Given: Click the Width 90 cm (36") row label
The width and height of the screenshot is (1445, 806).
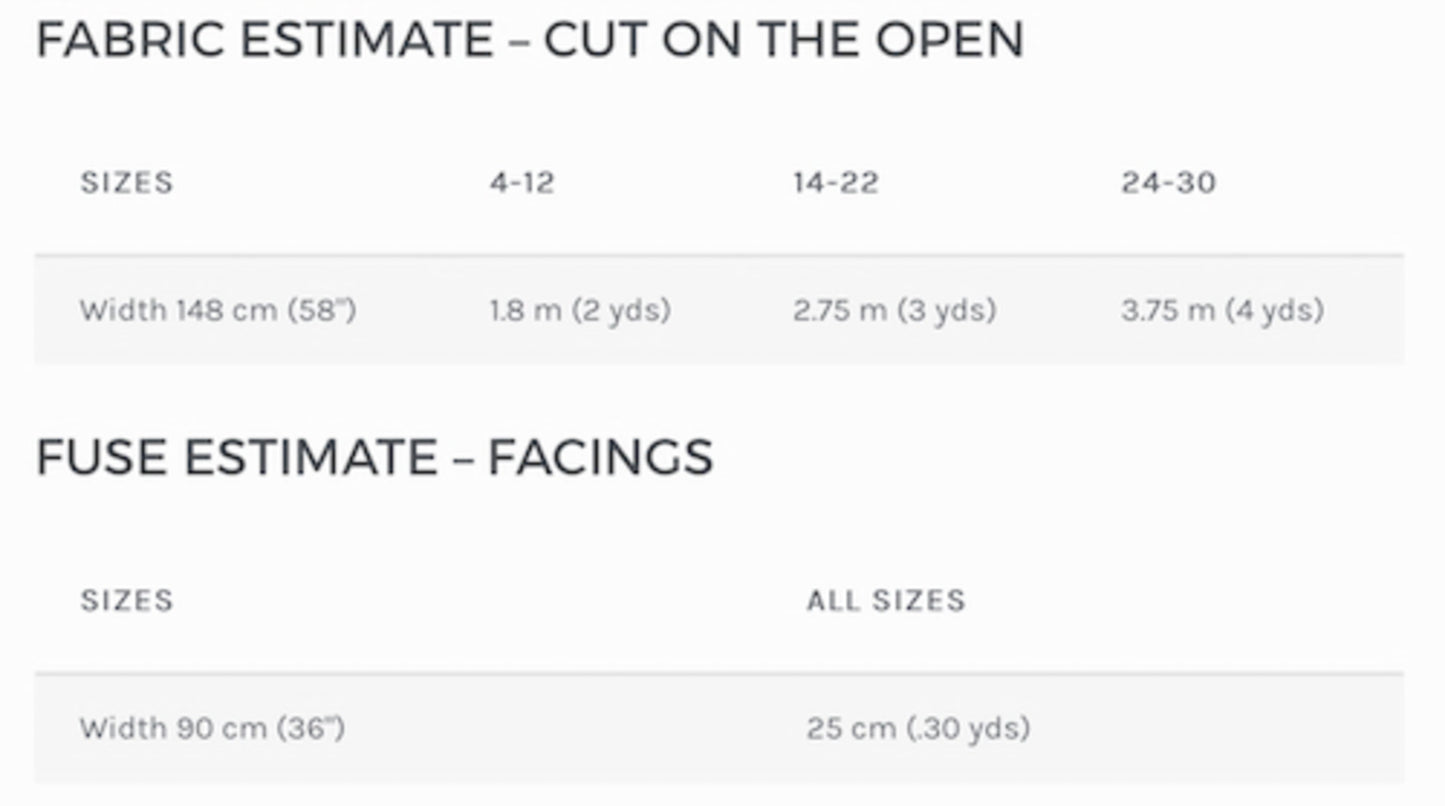Looking at the screenshot, I should pyautogui.click(x=212, y=728).
